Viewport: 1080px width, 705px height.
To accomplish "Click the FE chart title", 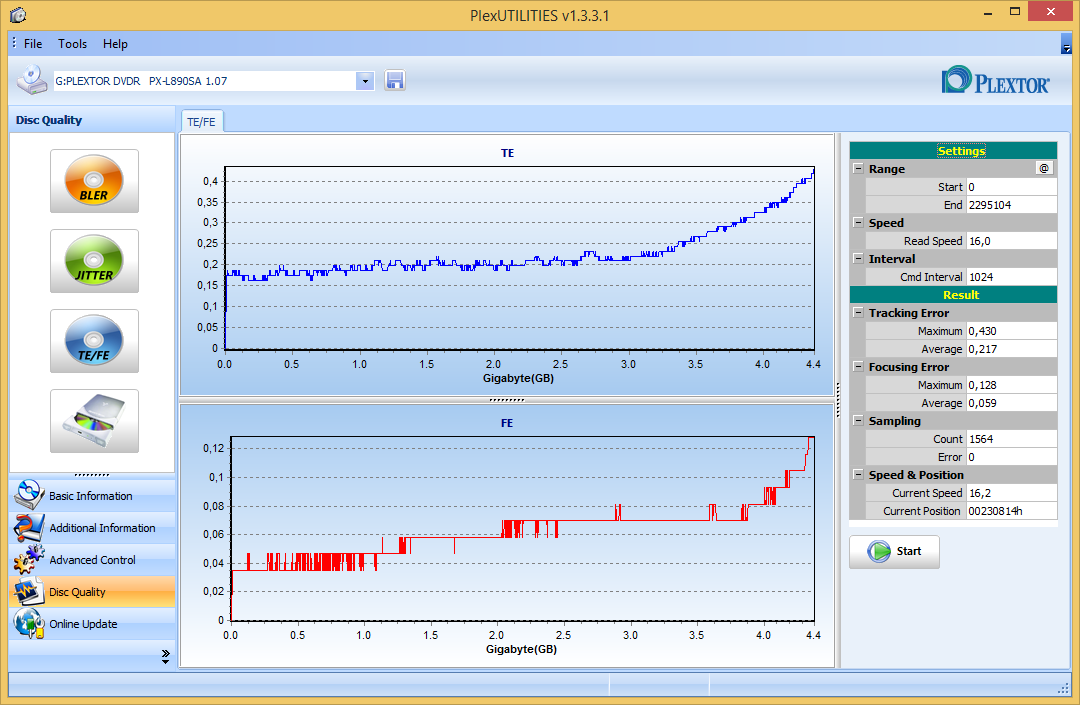I will click(507, 423).
